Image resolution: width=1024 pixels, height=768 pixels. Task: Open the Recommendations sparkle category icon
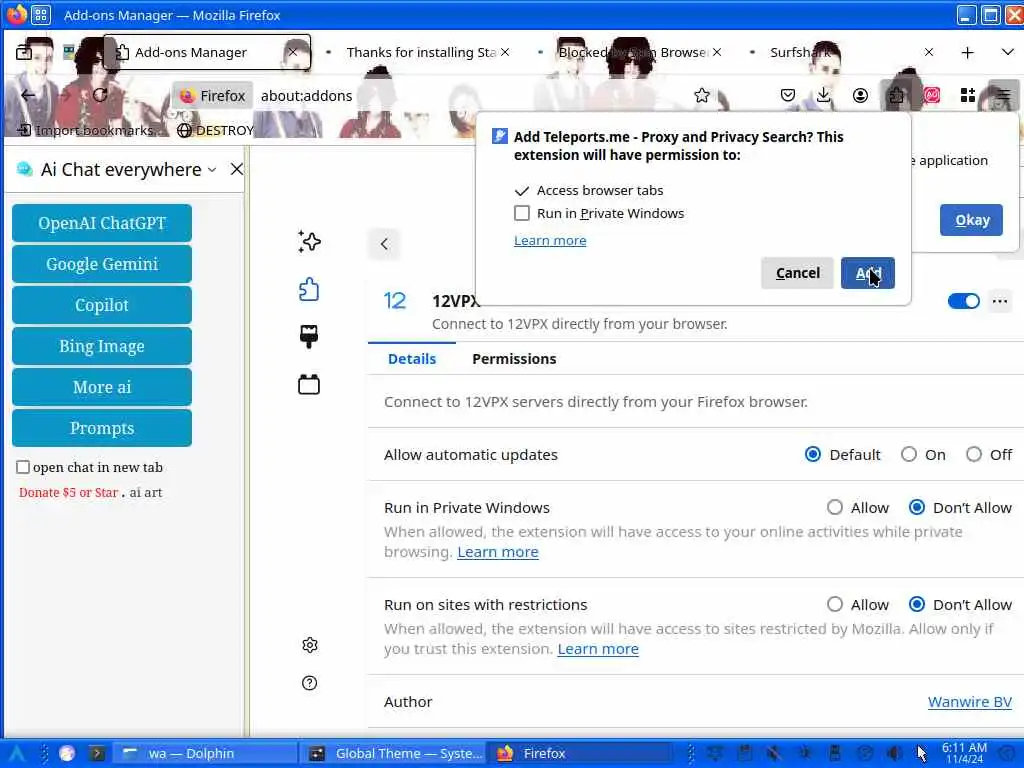click(309, 242)
